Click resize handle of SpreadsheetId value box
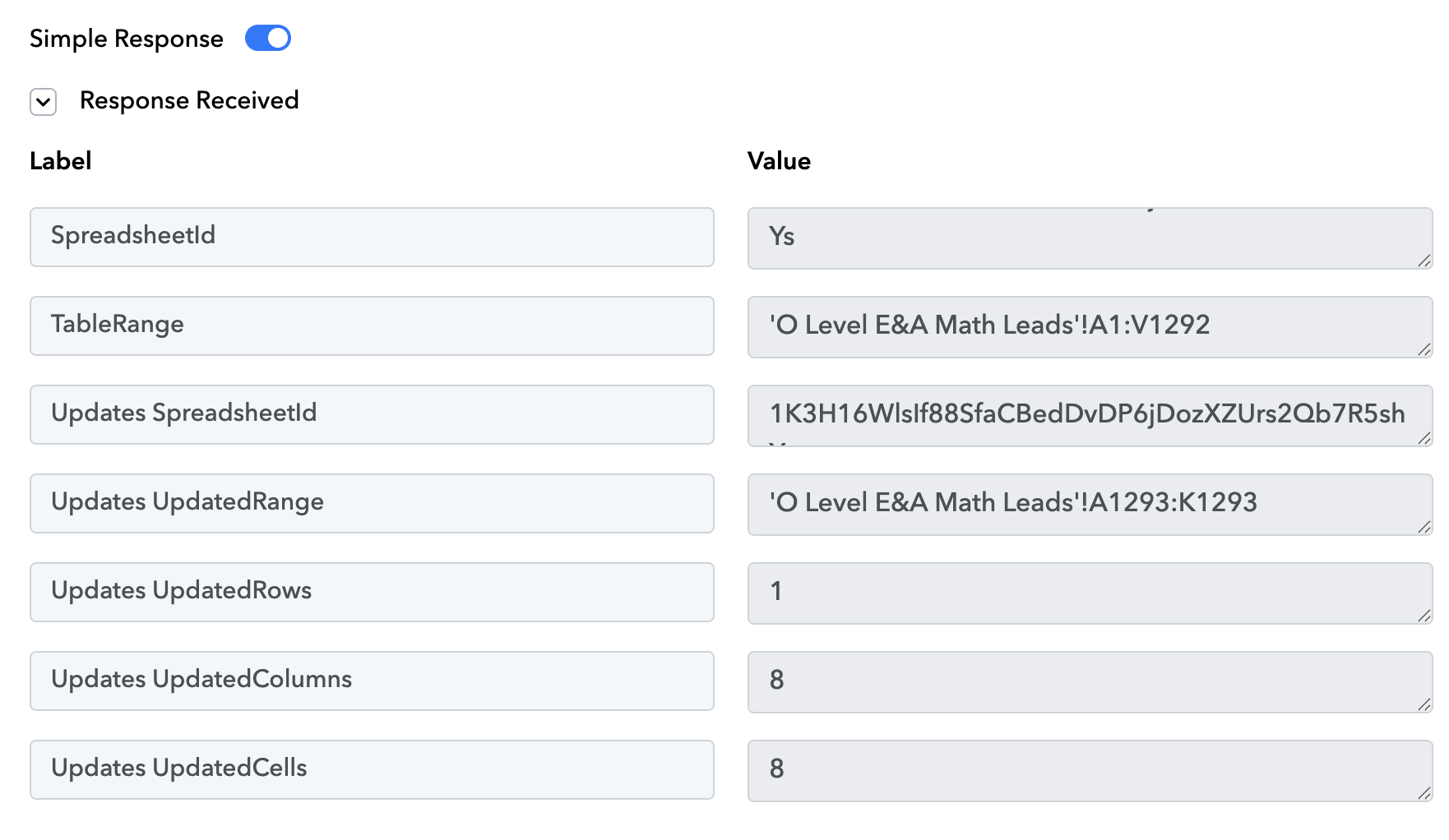The height and width of the screenshot is (840, 1449). (1424, 261)
